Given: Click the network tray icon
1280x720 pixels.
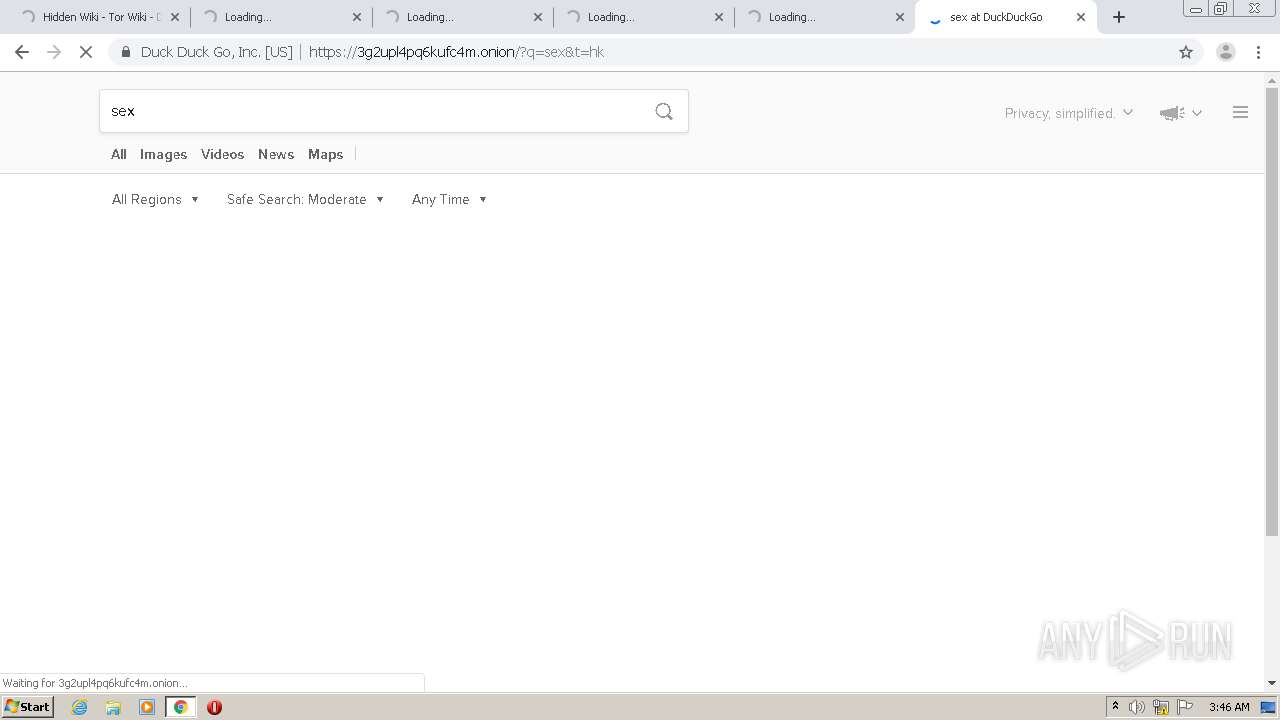Looking at the screenshot, I should coord(1161,707).
